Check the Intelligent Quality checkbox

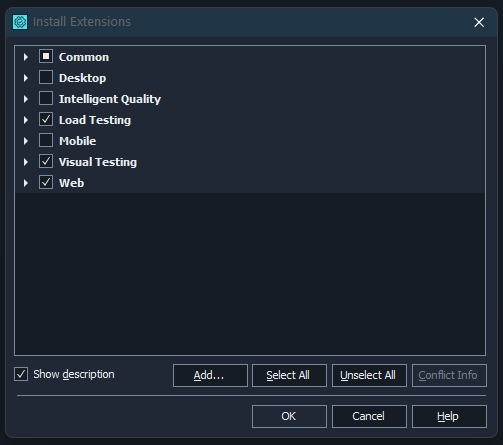coord(46,98)
